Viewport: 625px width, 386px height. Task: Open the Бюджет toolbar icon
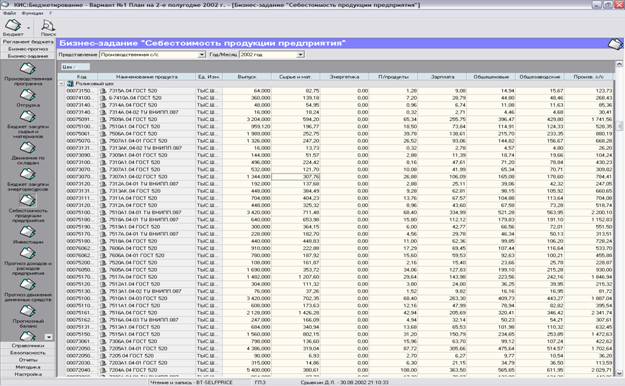[13, 28]
